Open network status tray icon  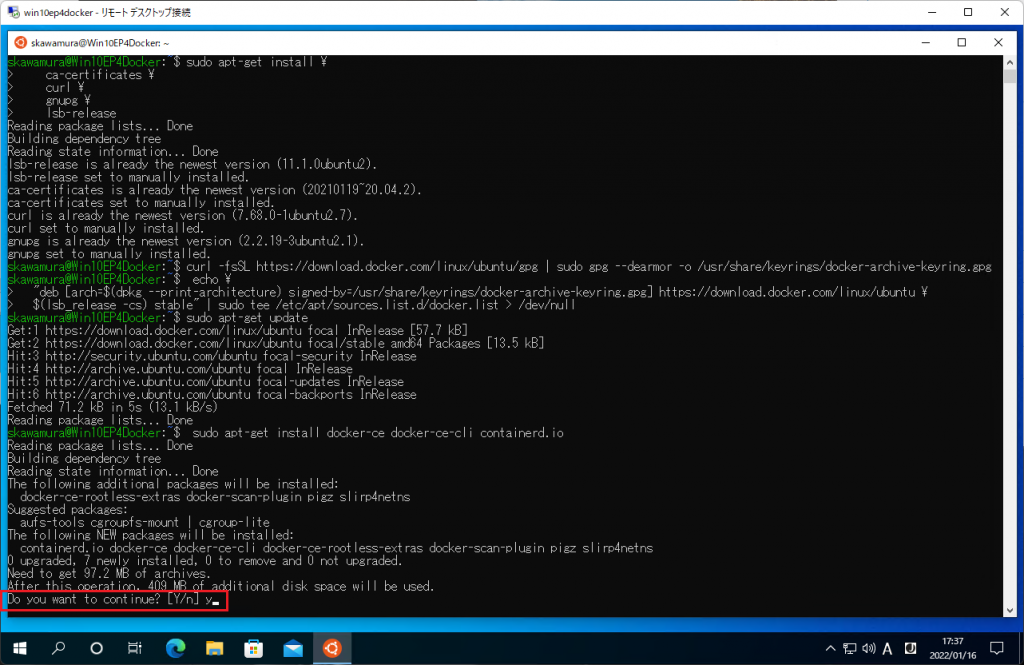pos(849,648)
